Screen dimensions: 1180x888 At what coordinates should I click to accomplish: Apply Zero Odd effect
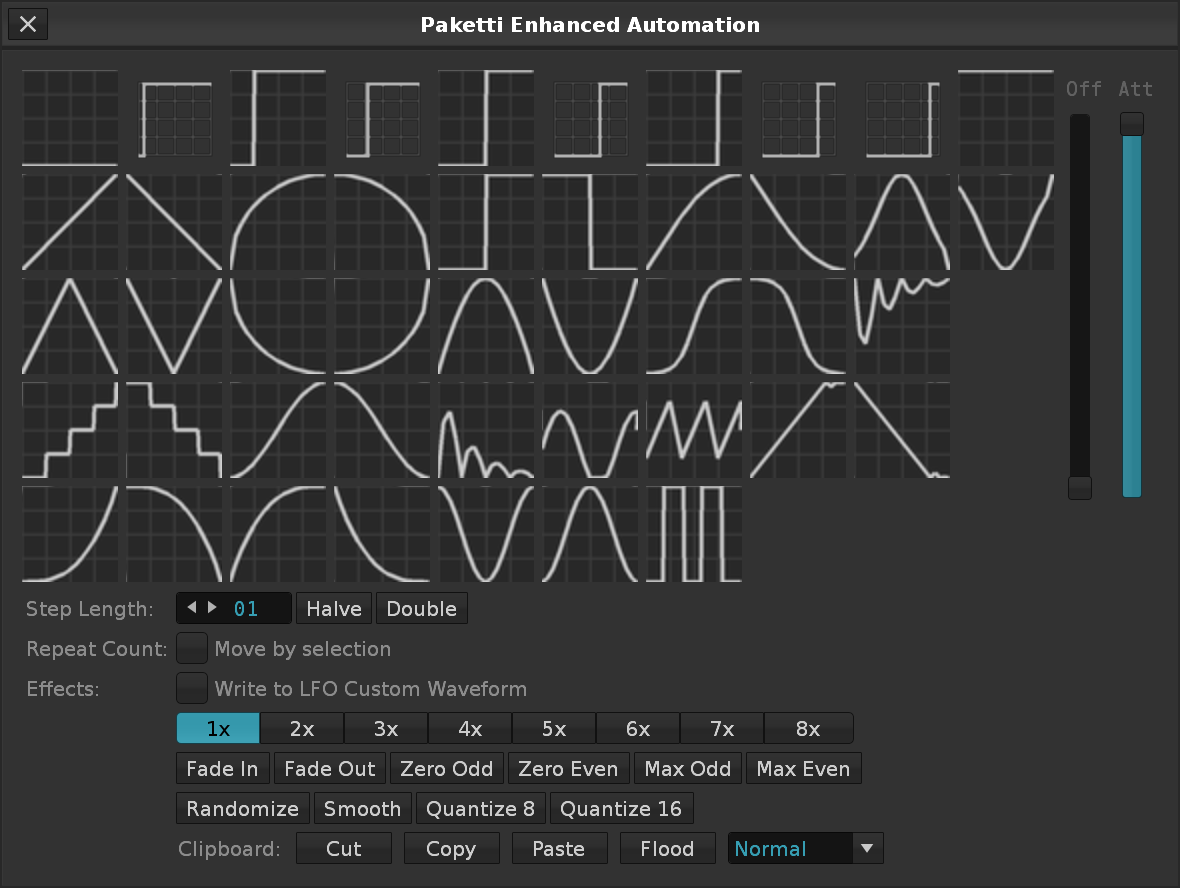click(x=446, y=768)
